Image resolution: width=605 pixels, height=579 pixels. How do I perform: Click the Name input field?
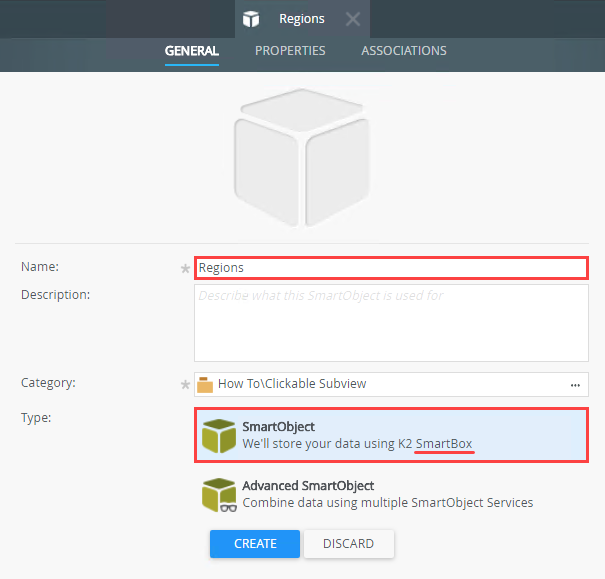click(x=391, y=268)
